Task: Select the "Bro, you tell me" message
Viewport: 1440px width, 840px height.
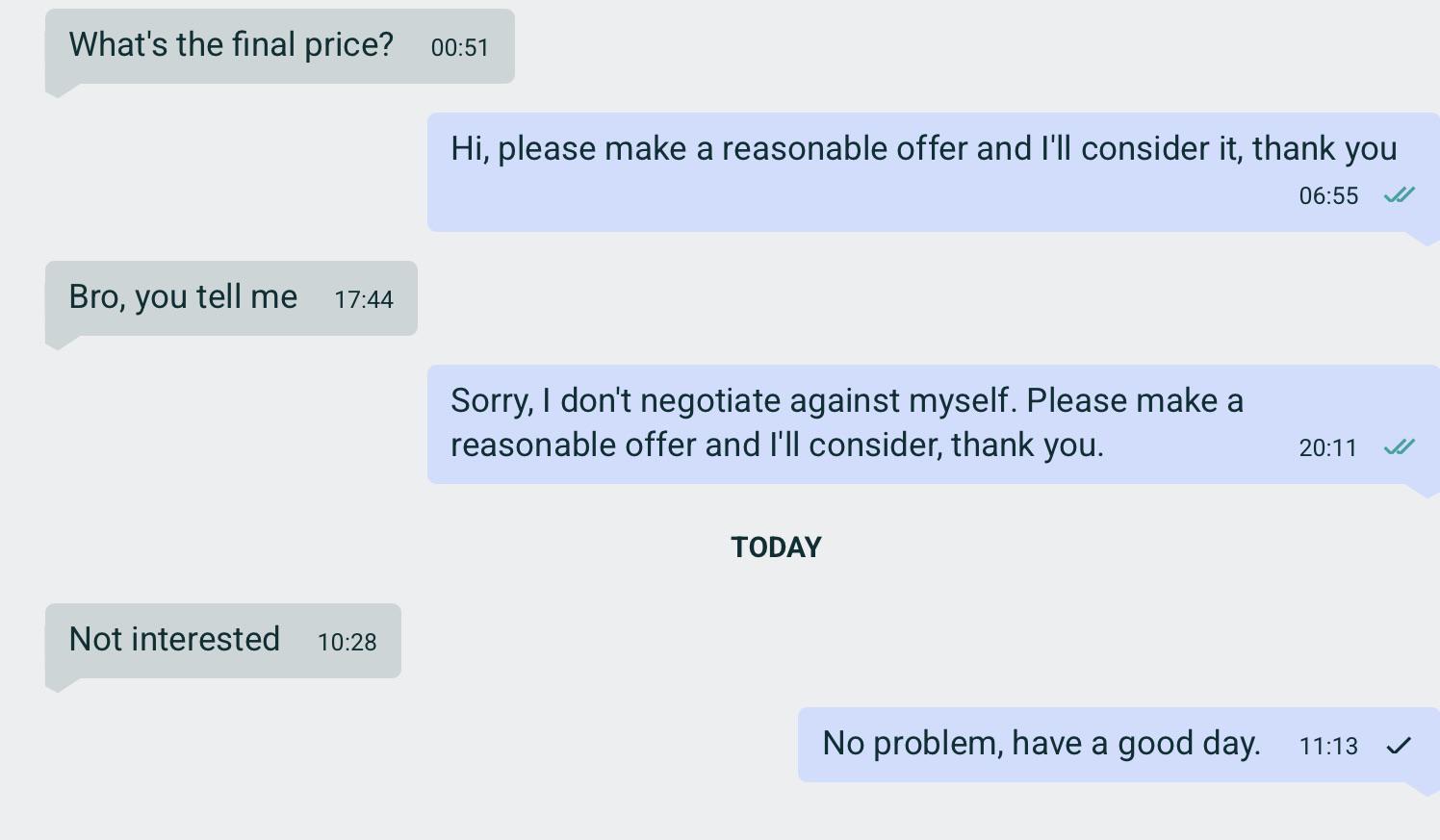Action: tap(183, 297)
